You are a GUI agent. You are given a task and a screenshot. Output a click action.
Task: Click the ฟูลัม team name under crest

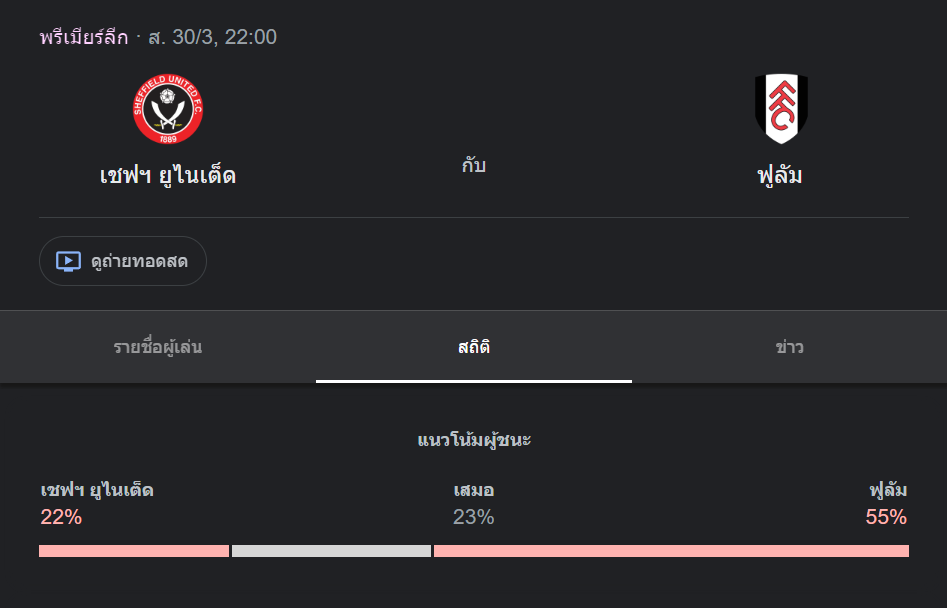780,176
